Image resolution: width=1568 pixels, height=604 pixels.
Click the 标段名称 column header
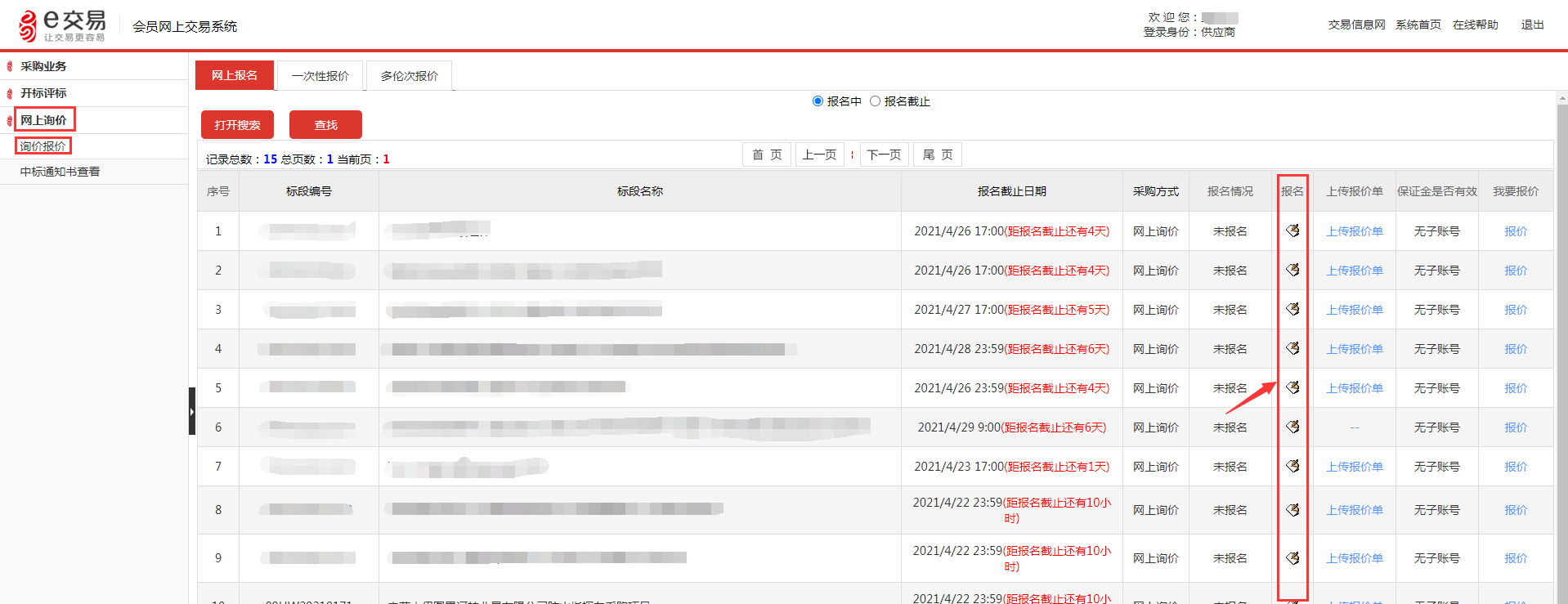640,191
